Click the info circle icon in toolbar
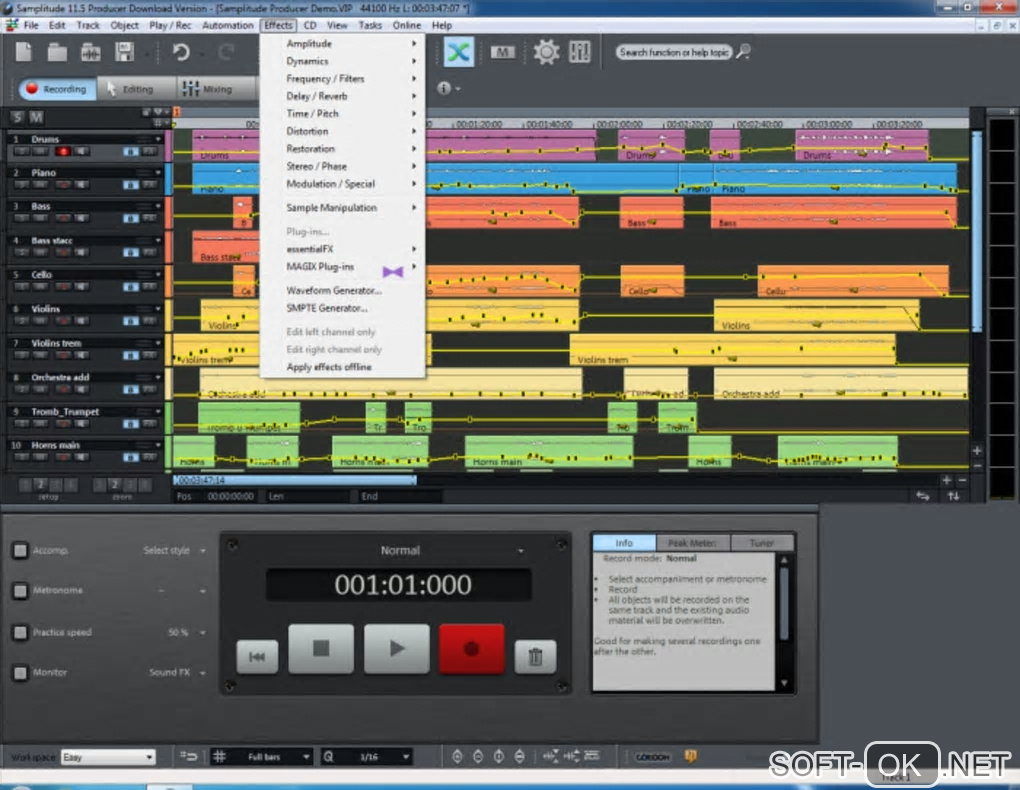Screen dimensions: 1020x790 444,88
